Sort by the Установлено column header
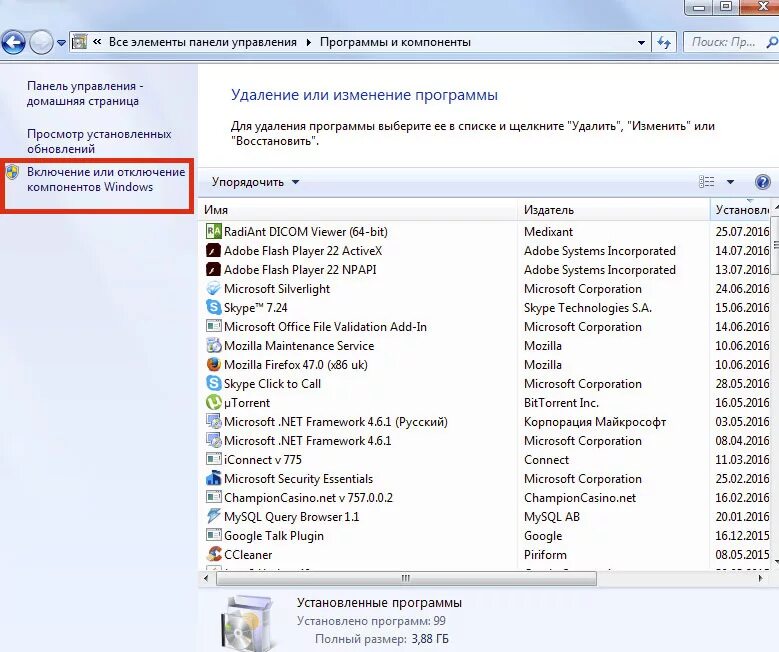 pyautogui.click(x=740, y=210)
